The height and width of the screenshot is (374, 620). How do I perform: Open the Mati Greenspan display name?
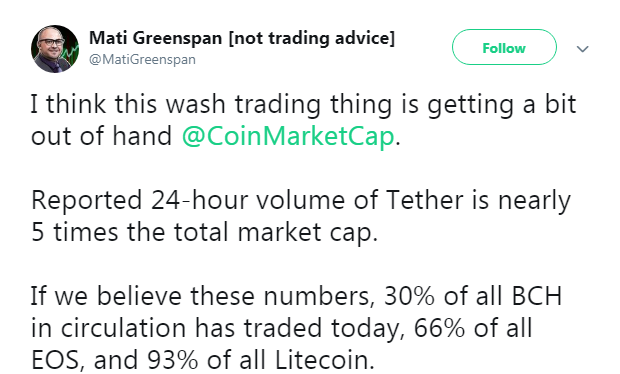[x=155, y=38]
